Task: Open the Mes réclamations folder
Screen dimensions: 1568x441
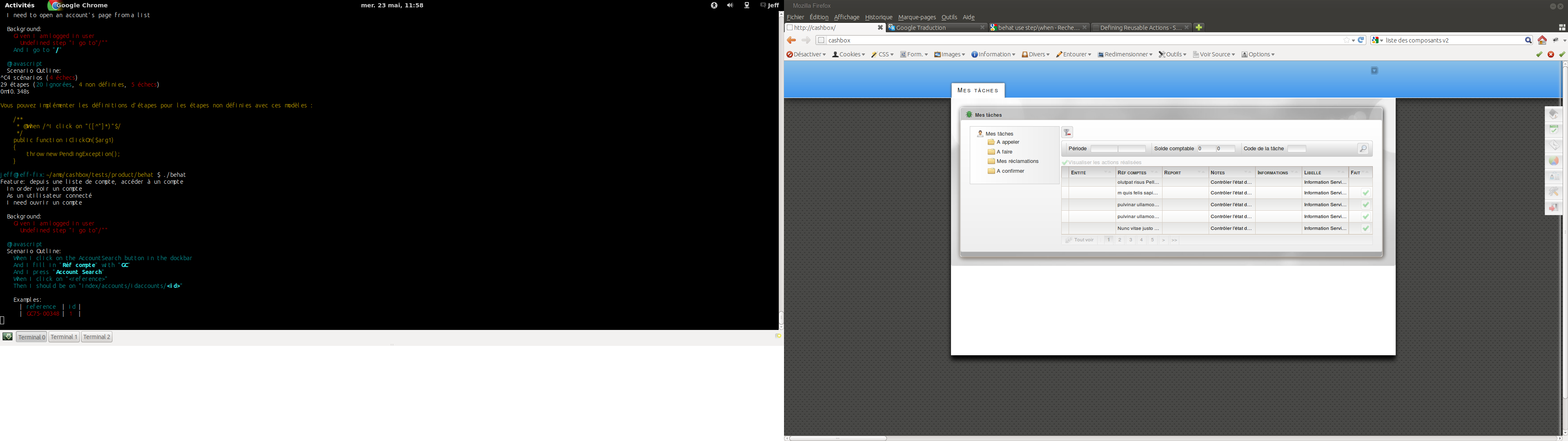Action: pyautogui.click(x=1013, y=162)
